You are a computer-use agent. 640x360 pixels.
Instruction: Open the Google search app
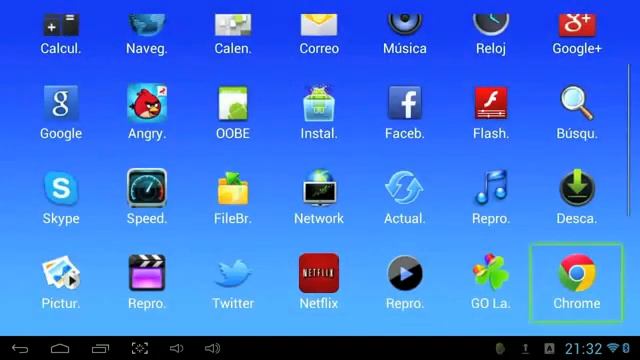[61, 113]
